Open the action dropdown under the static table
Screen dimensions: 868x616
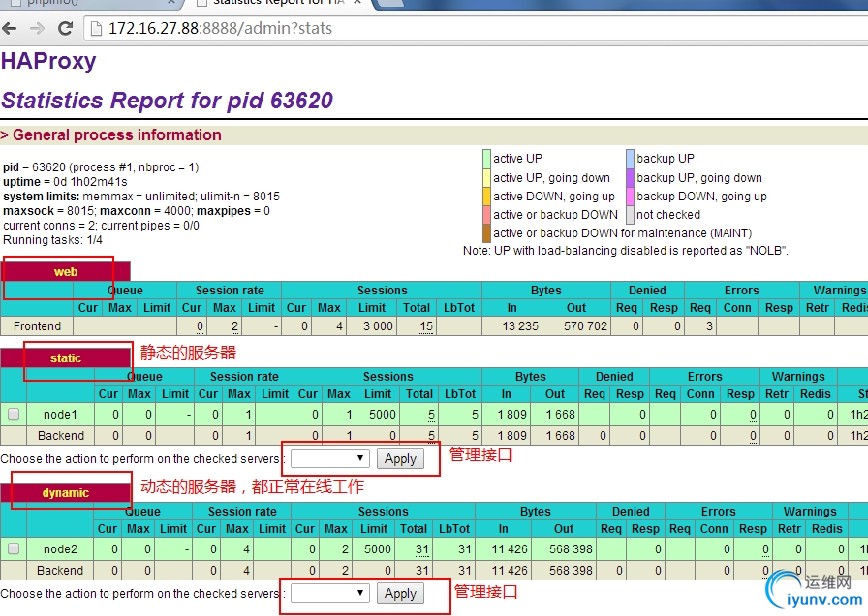coord(329,458)
